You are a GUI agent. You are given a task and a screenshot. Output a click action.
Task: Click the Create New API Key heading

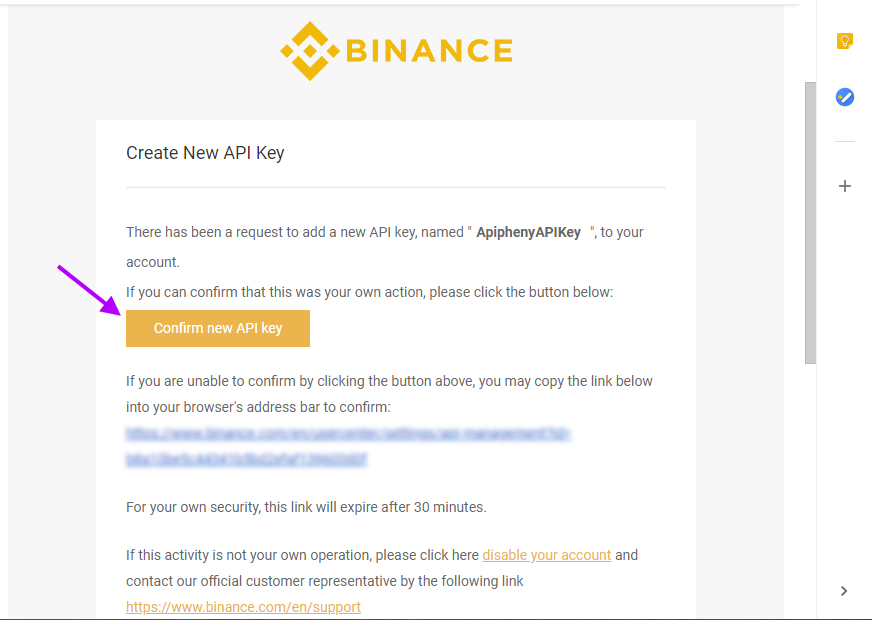(x=205, y=153)
